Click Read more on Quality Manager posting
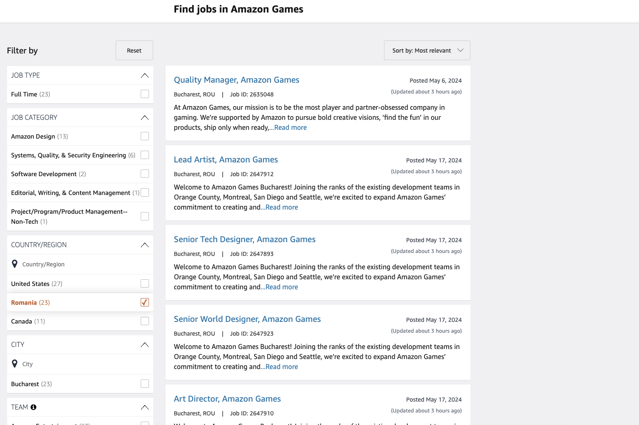639x425 pixels. [290, 128]
